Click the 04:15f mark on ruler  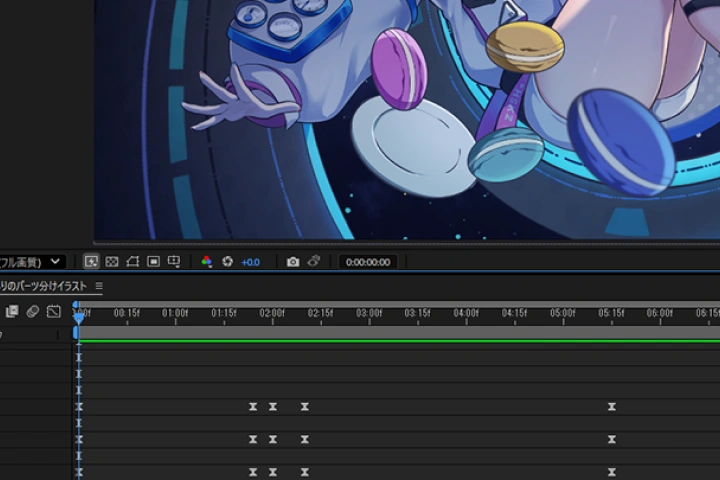[514, 313]
